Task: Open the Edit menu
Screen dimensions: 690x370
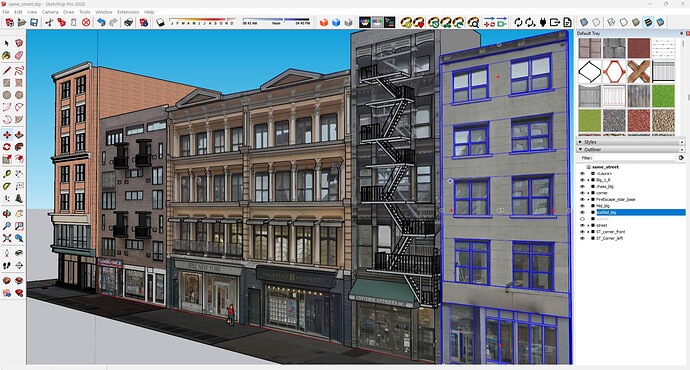Action: (18, 12)
